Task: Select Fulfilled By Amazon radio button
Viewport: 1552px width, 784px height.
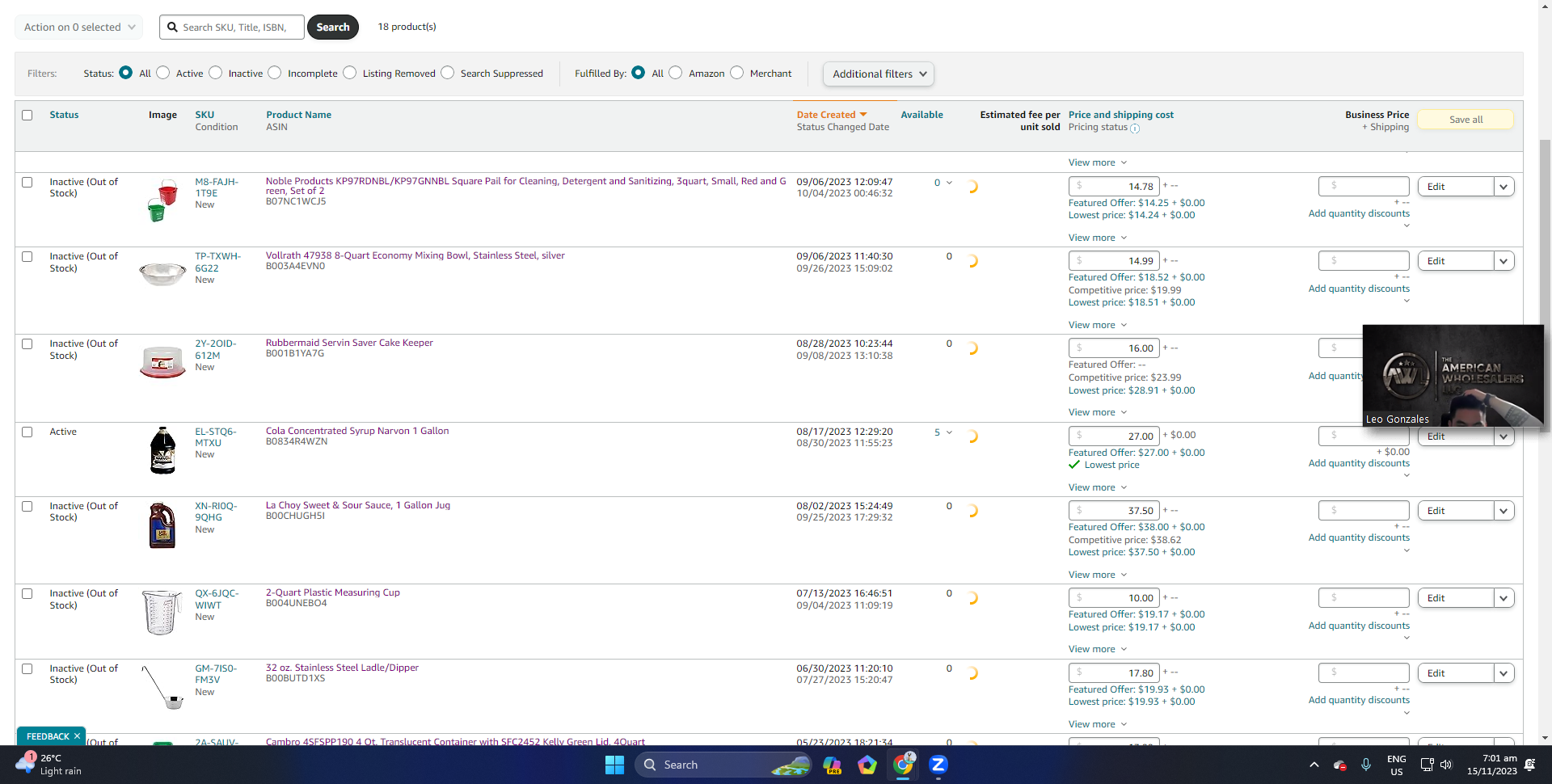Action: [x=676, y=73]
